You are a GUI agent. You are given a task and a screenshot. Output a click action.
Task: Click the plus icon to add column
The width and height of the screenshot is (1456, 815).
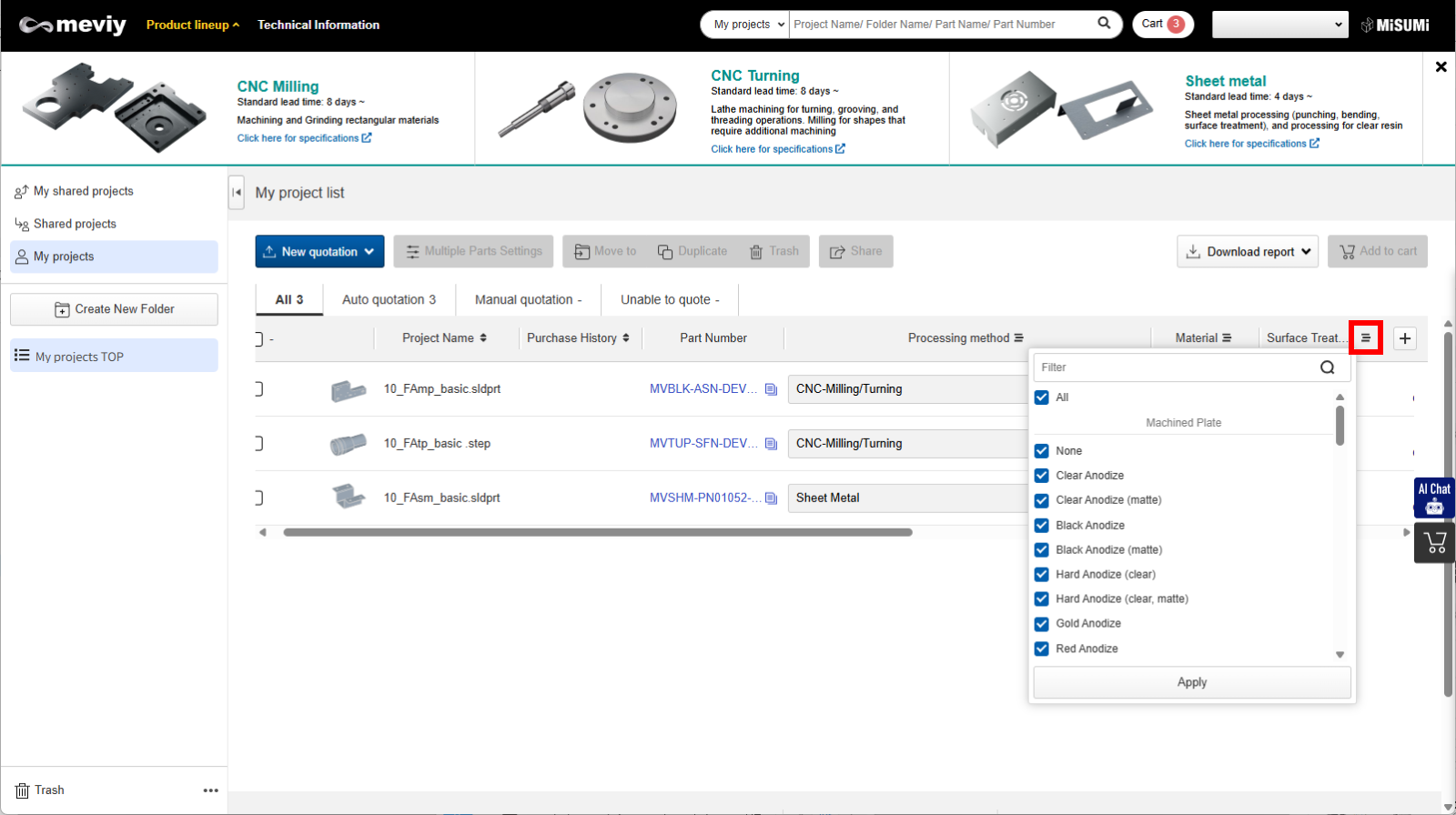coord(1405,338)
